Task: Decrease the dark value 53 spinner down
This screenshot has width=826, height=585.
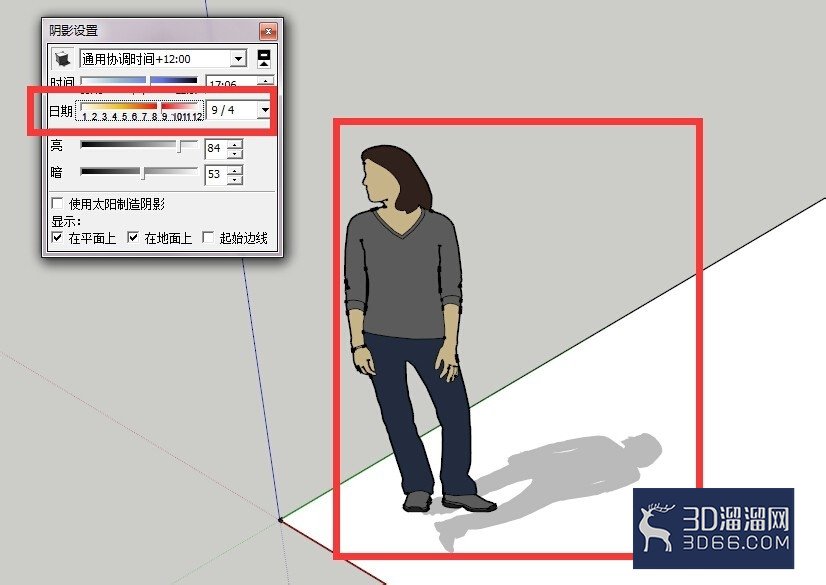Action: click(235, 180)
